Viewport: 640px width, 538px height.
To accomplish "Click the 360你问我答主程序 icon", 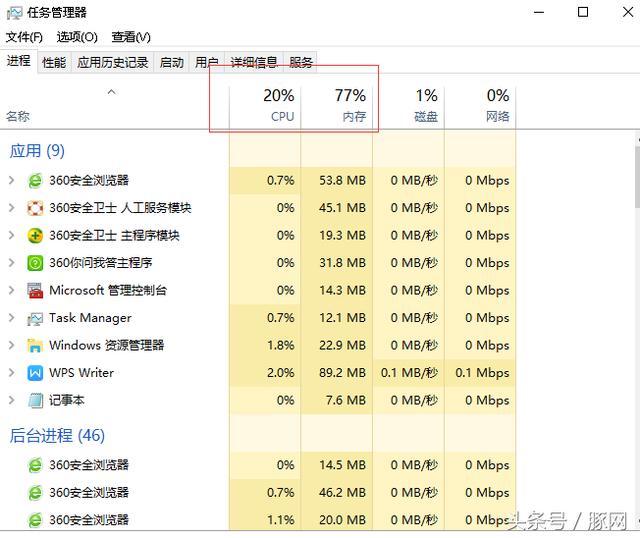I will pos(36,263).
